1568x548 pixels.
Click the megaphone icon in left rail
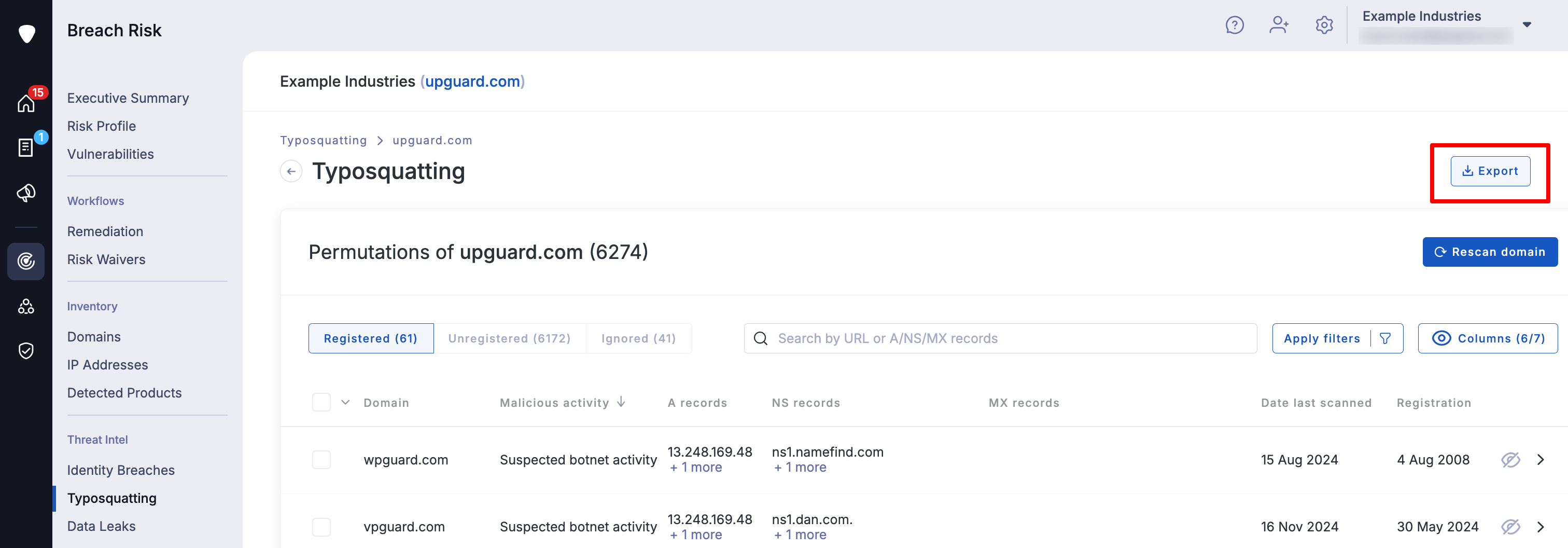[x=26, y=193]
